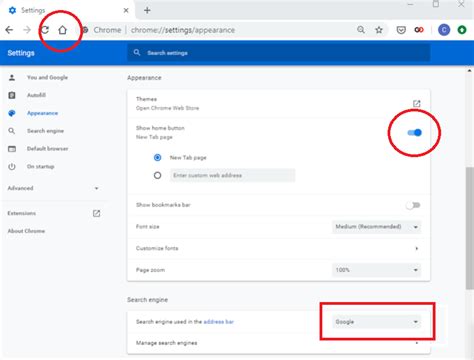Open Default browser section
Viewport: 474px width, 360px height.
coord(47,149)
